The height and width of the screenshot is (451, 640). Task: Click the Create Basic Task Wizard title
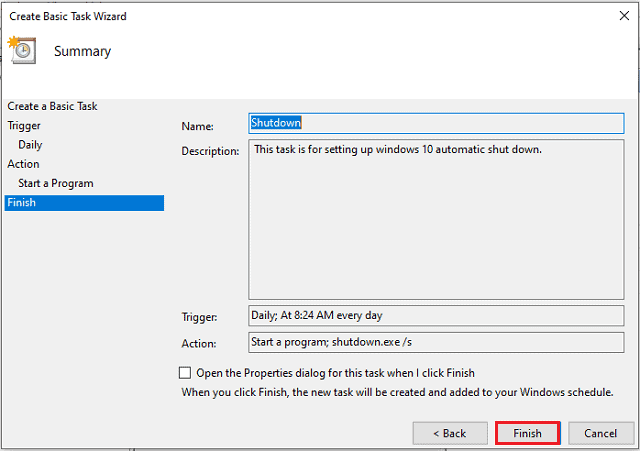coord(68,16)
